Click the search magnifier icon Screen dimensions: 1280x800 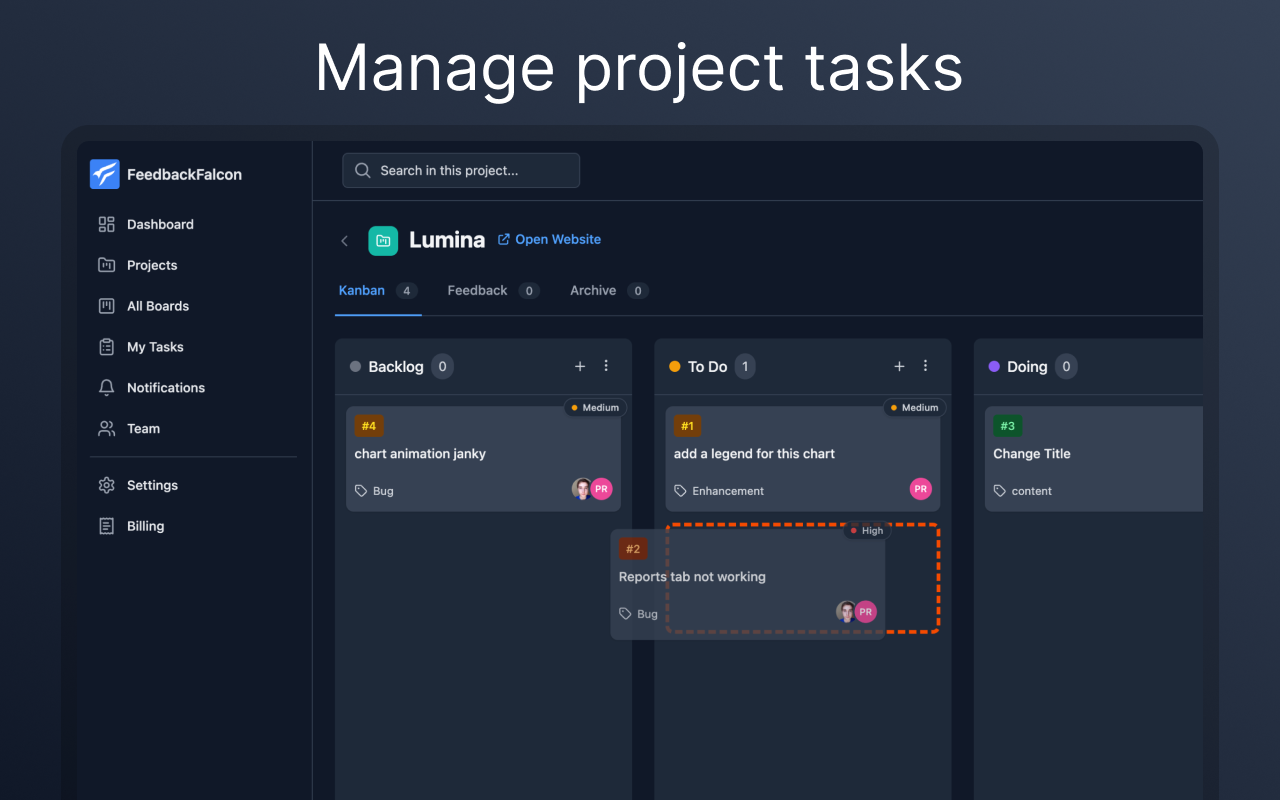[x=362, y=170]
